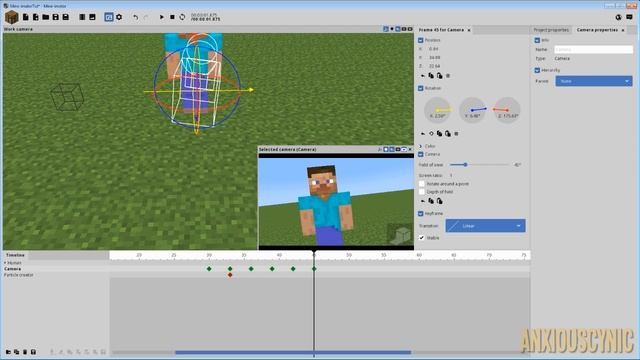Paste position values icon
The height and width of the screenshot is (360, 640).
tap(440, 76)
